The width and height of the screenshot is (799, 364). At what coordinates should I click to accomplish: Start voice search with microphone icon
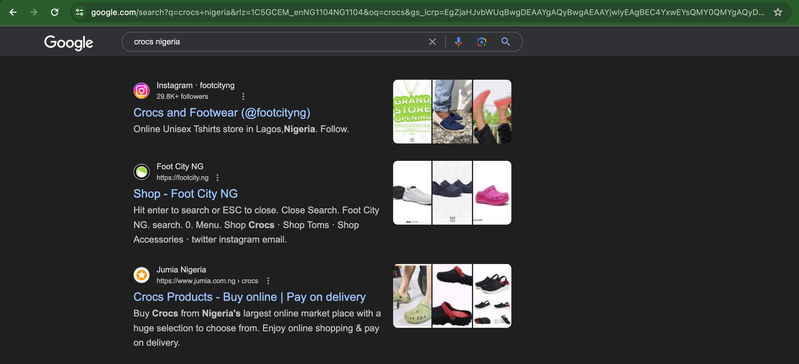coord(458,42)
